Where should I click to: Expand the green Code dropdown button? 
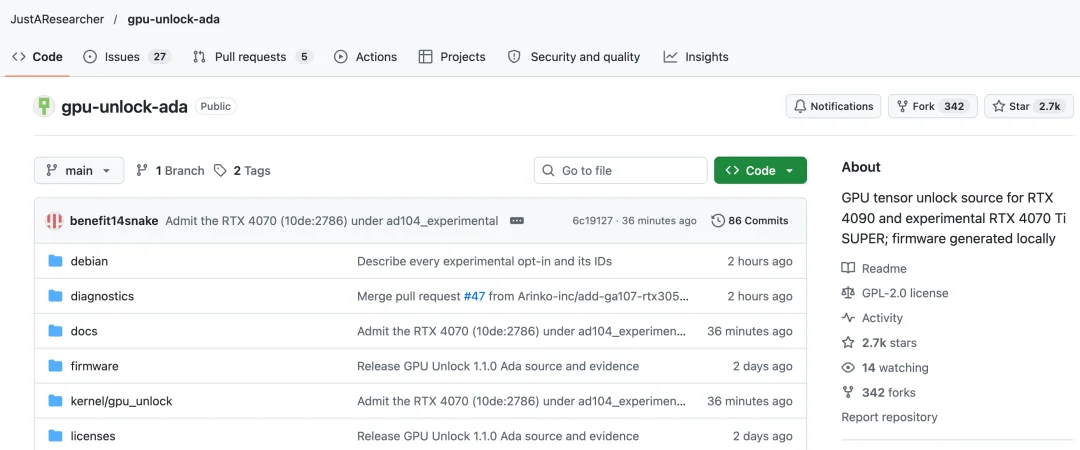760,170
